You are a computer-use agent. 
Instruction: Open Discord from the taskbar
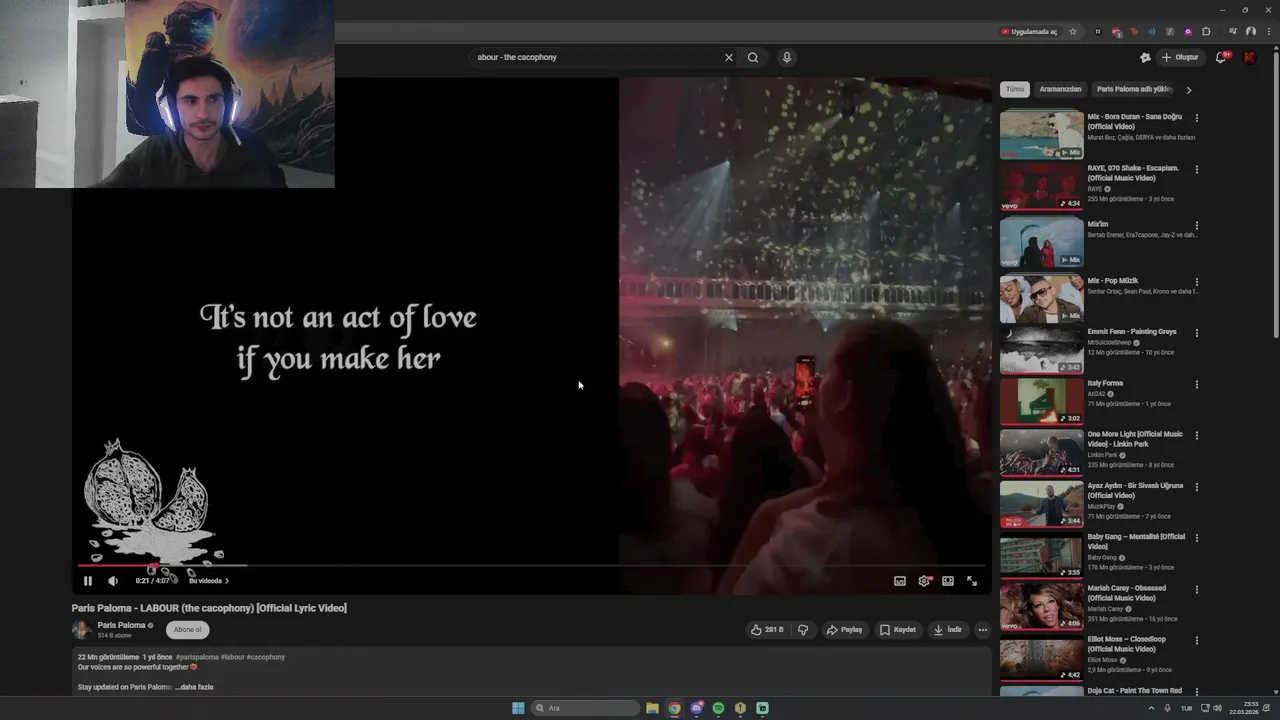pyautogui.click(x=697, y=708)
